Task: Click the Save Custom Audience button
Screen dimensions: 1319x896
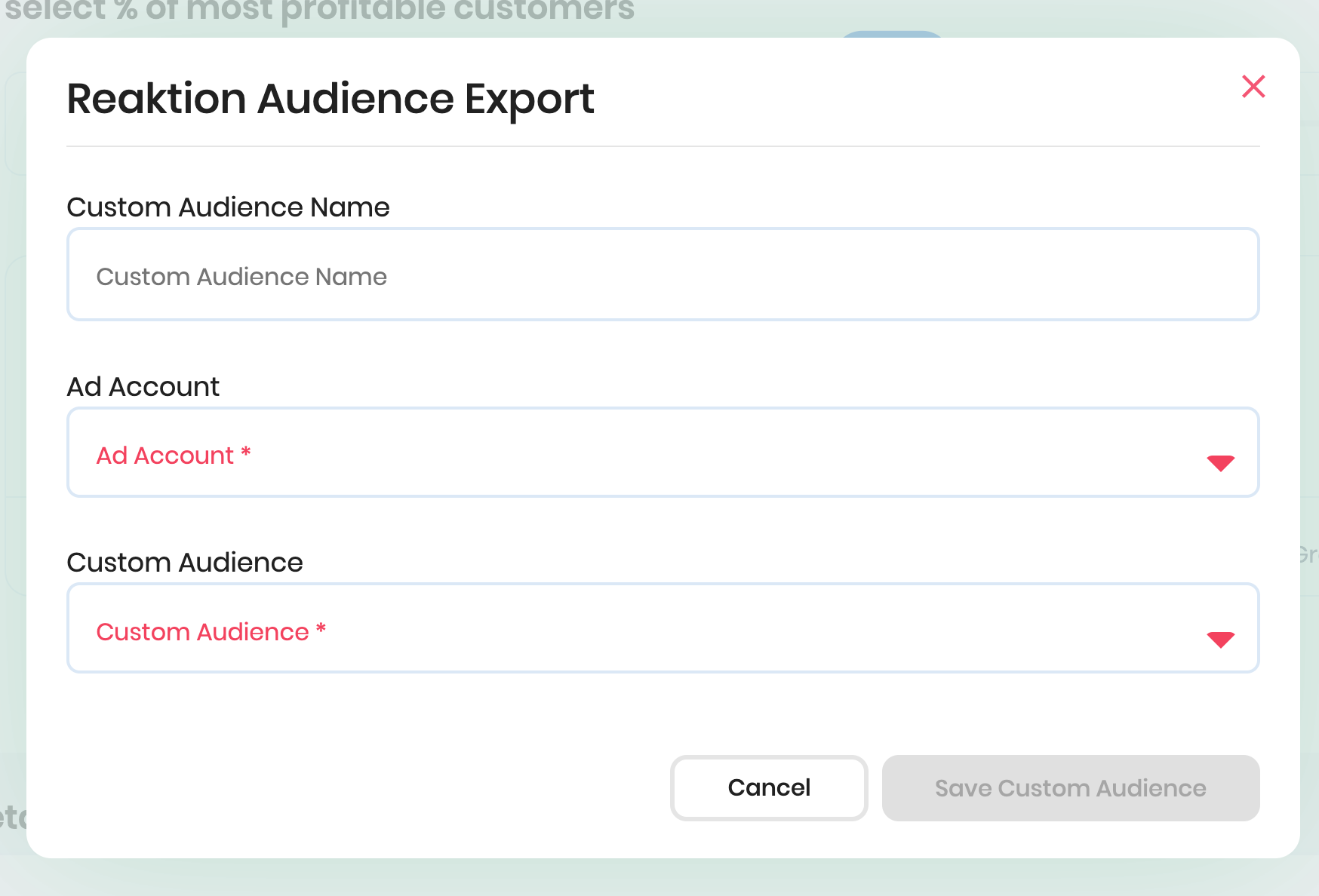Action: [1070, 788]
